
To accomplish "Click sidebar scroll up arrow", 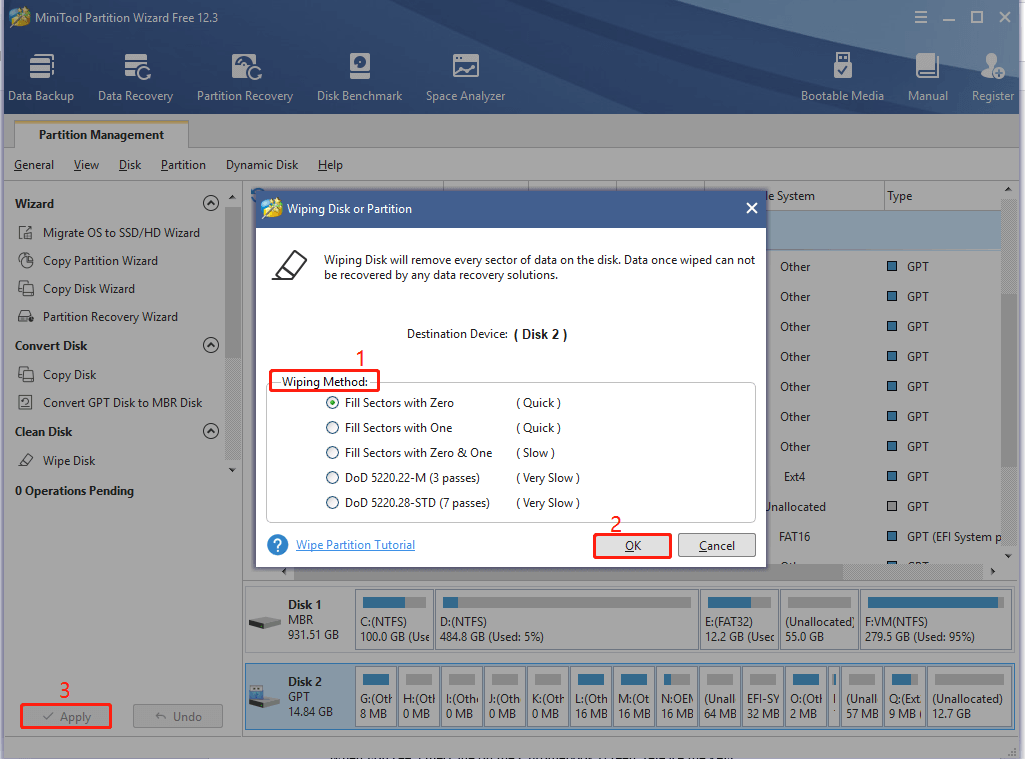I will [232, 197].
